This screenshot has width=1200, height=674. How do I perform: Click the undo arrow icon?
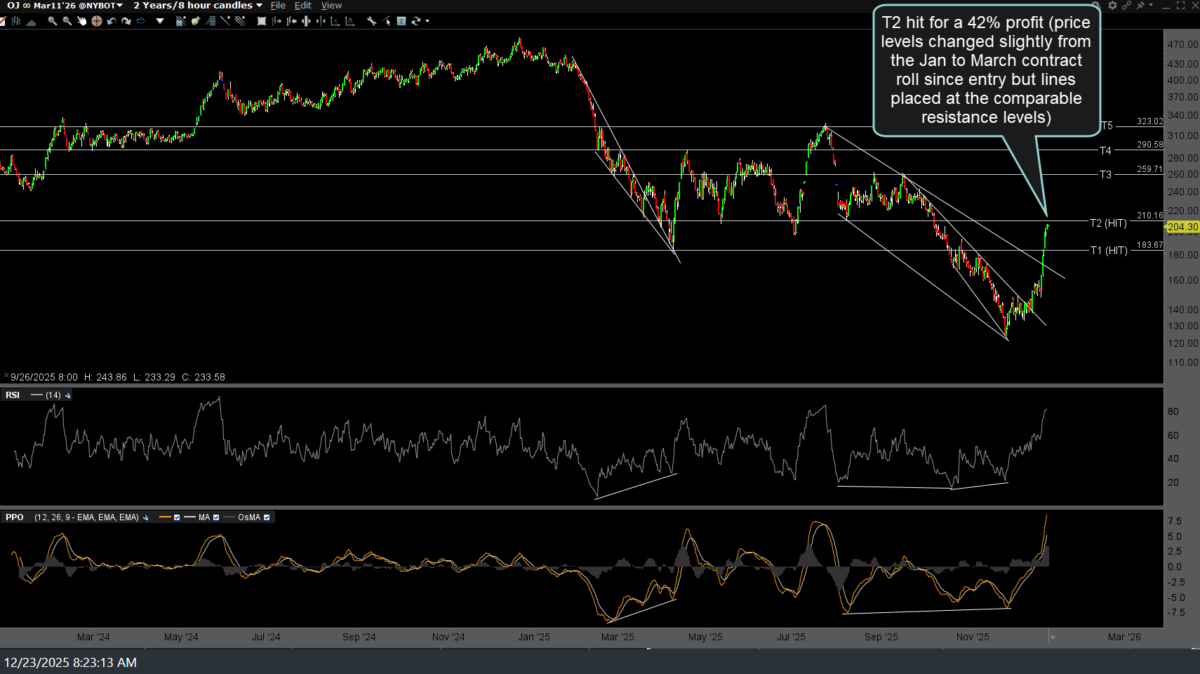click(x=111, y=21)
